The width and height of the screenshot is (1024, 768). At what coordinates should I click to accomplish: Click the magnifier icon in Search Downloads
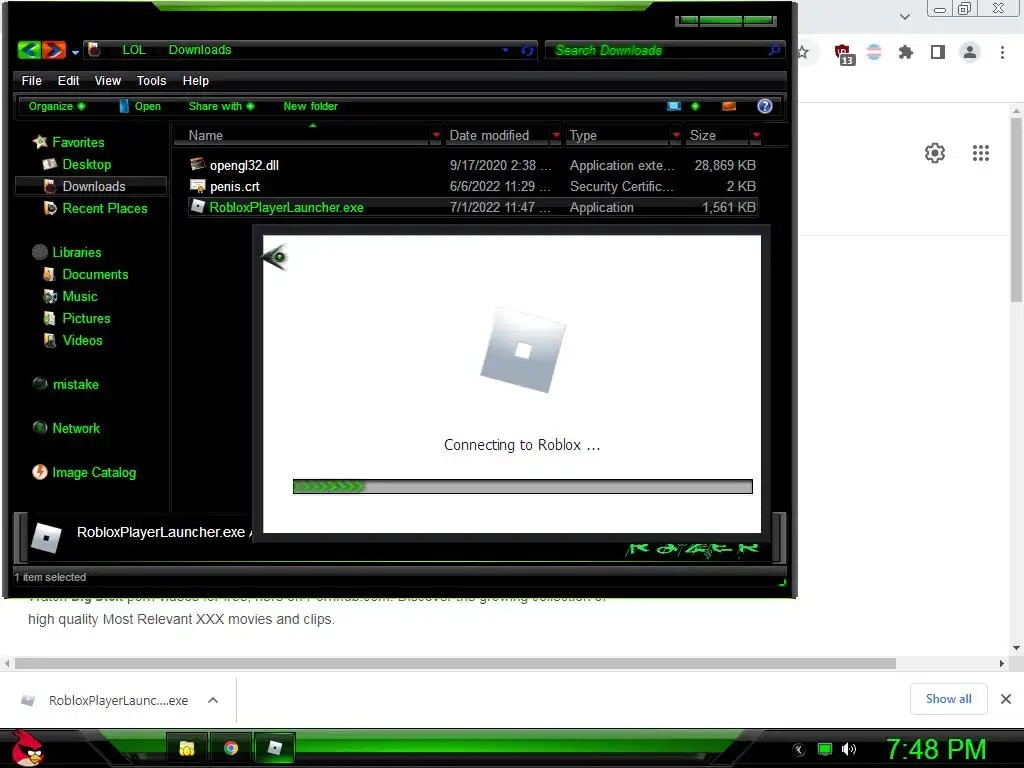[775, 50]
